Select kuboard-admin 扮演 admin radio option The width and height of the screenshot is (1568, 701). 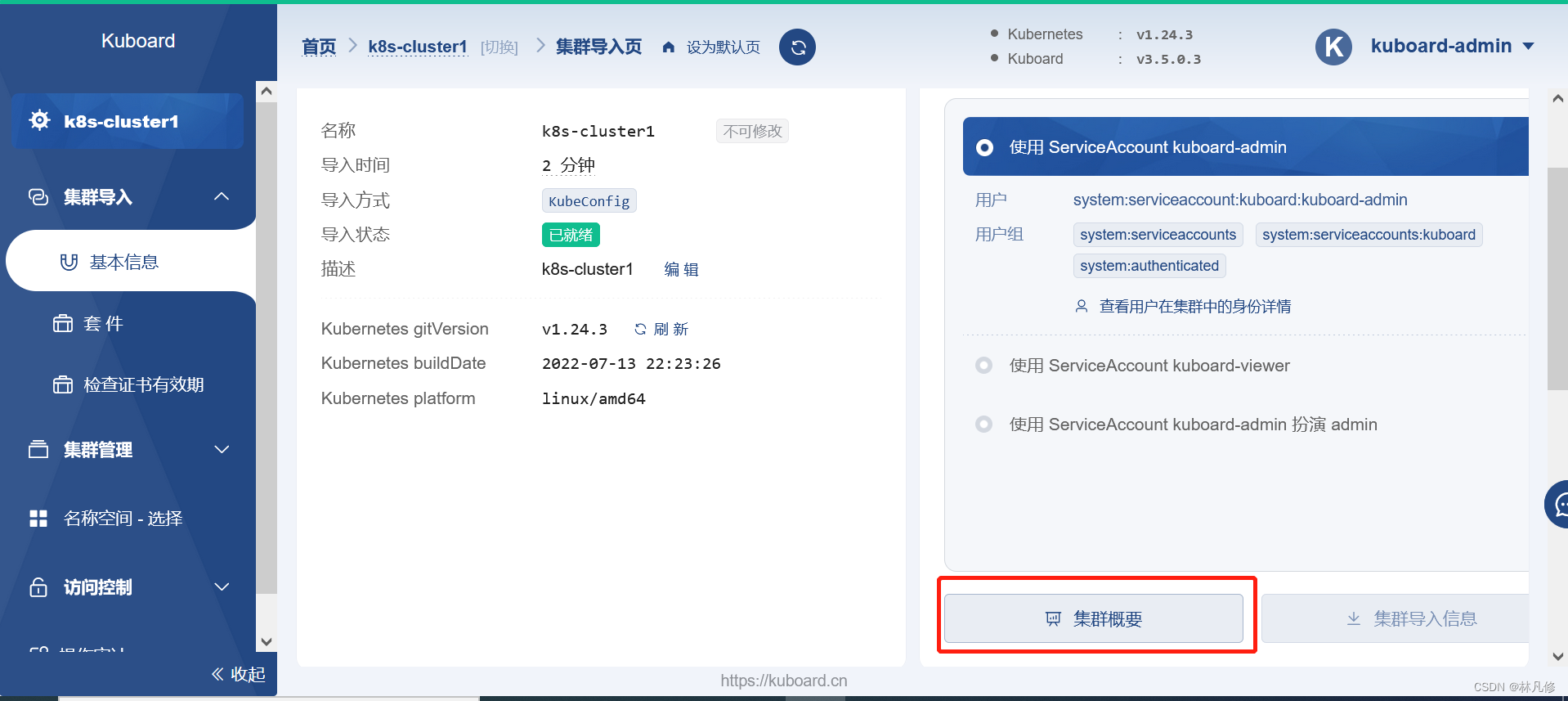click(984, 425)
